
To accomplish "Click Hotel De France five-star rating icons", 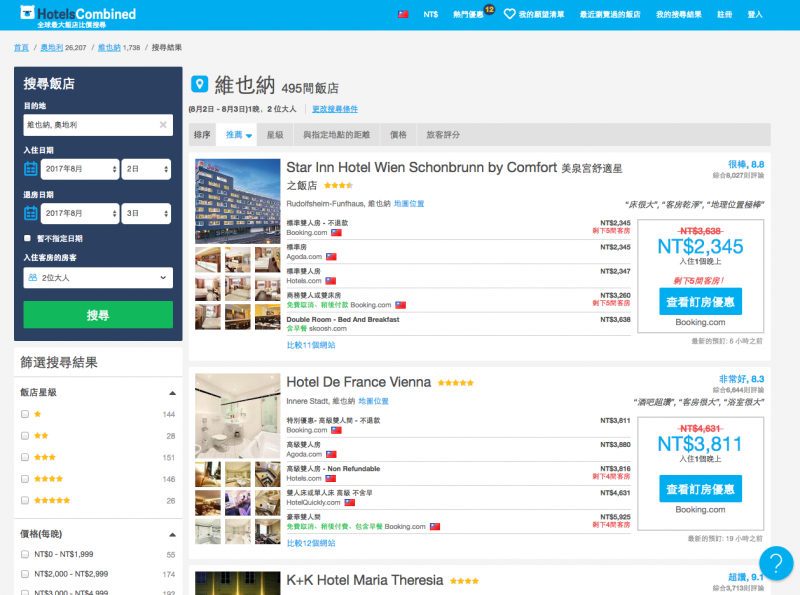I will coord(456,383).
